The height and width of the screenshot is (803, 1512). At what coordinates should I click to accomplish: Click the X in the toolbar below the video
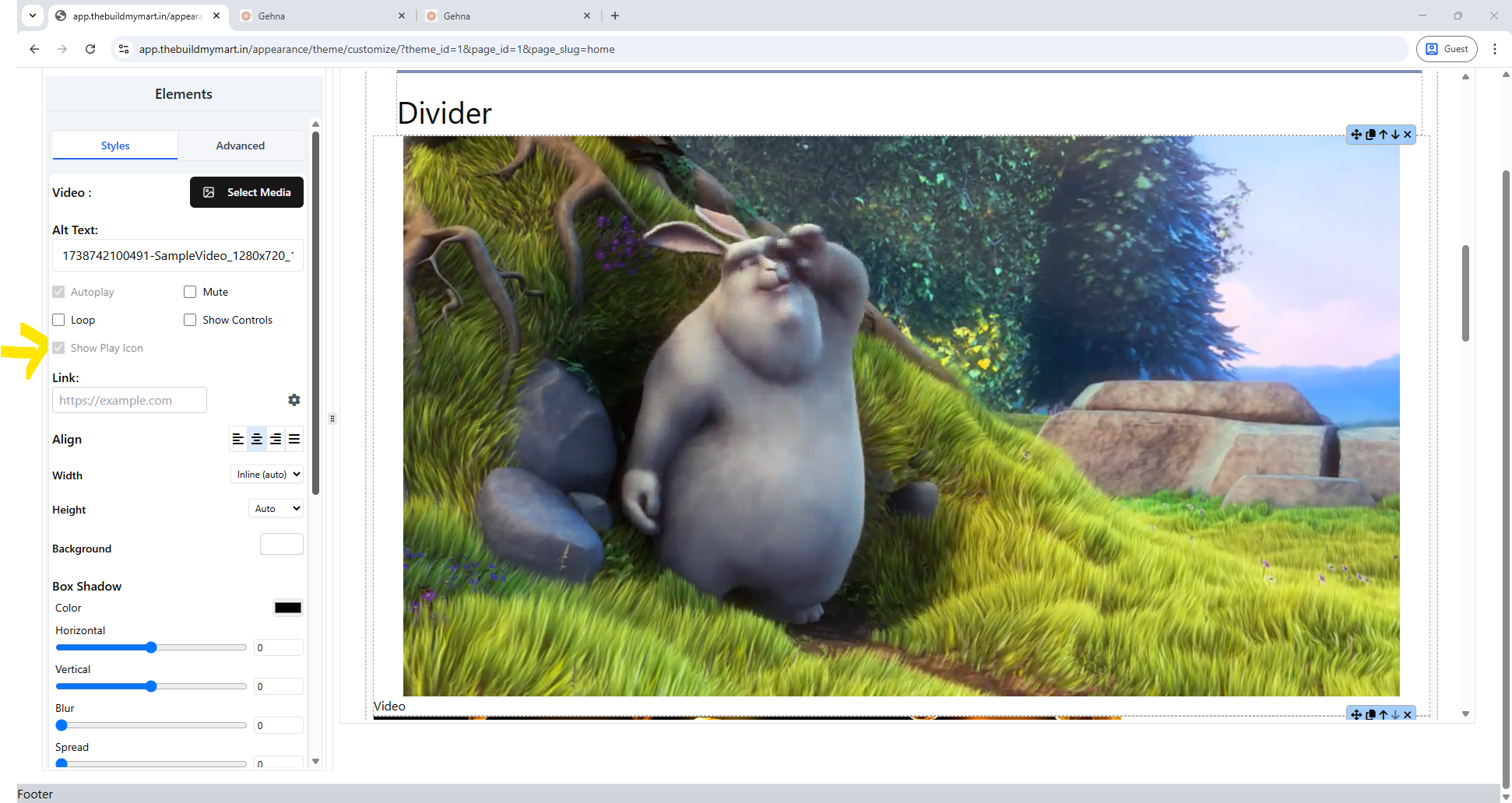[x=1408, y=714]
